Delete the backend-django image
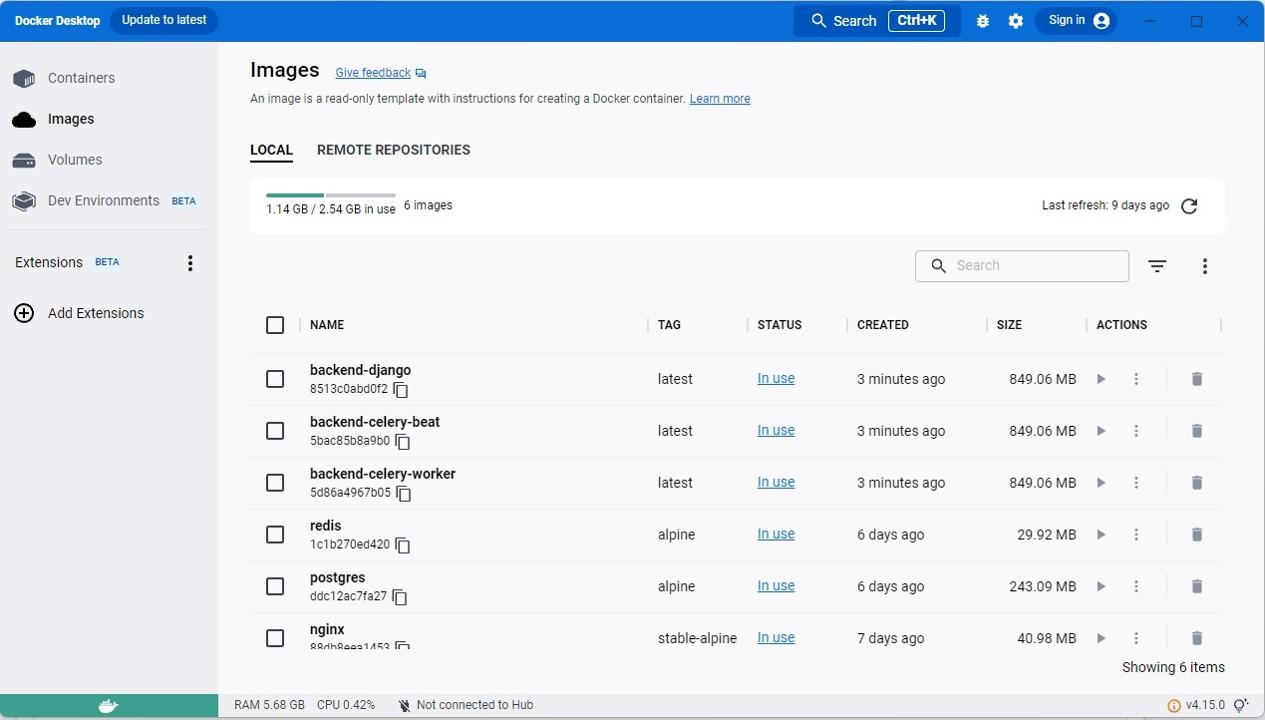1265x720 pixels. pyautogui.click(x=1197, y=379)
